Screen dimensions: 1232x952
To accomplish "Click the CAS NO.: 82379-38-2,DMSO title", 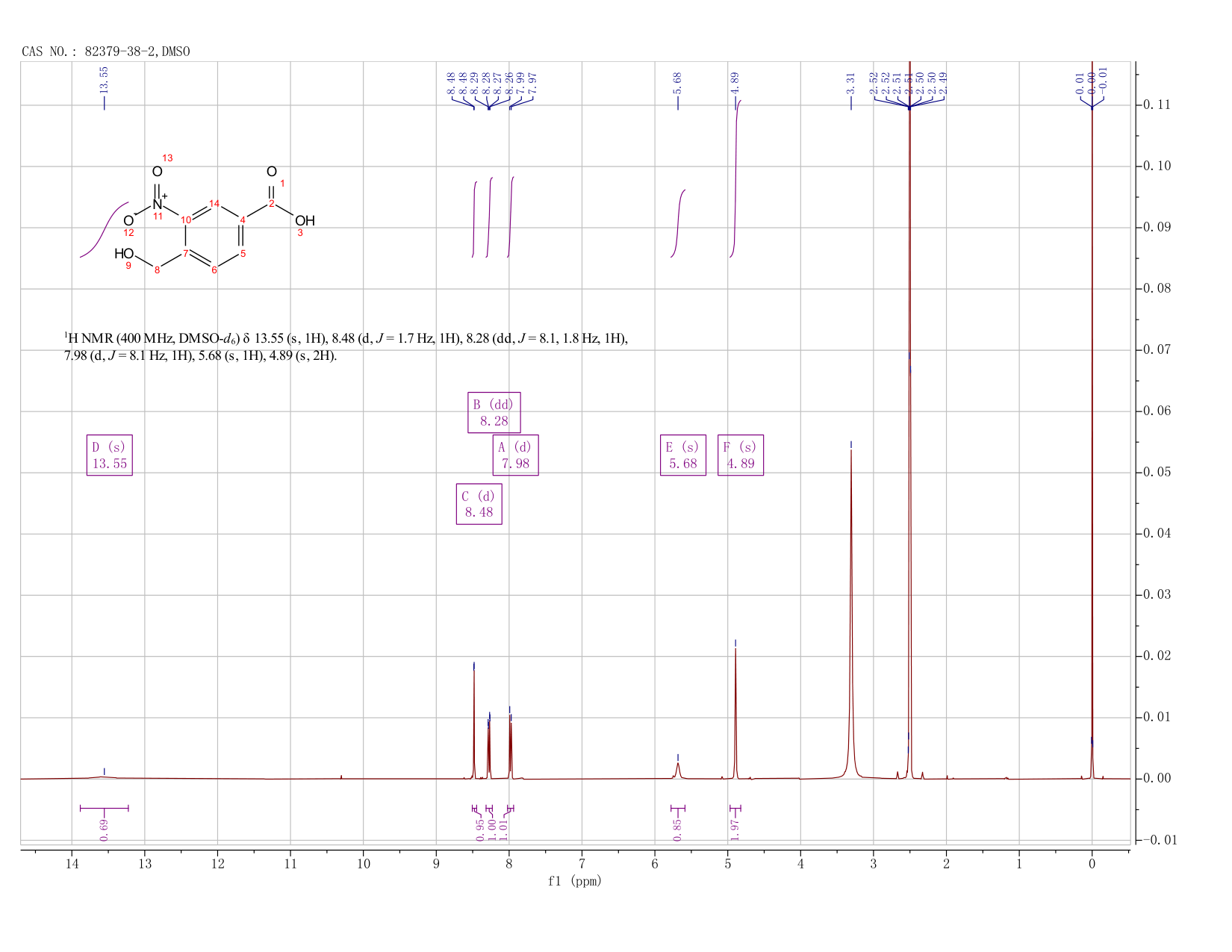I will point(106,52).
